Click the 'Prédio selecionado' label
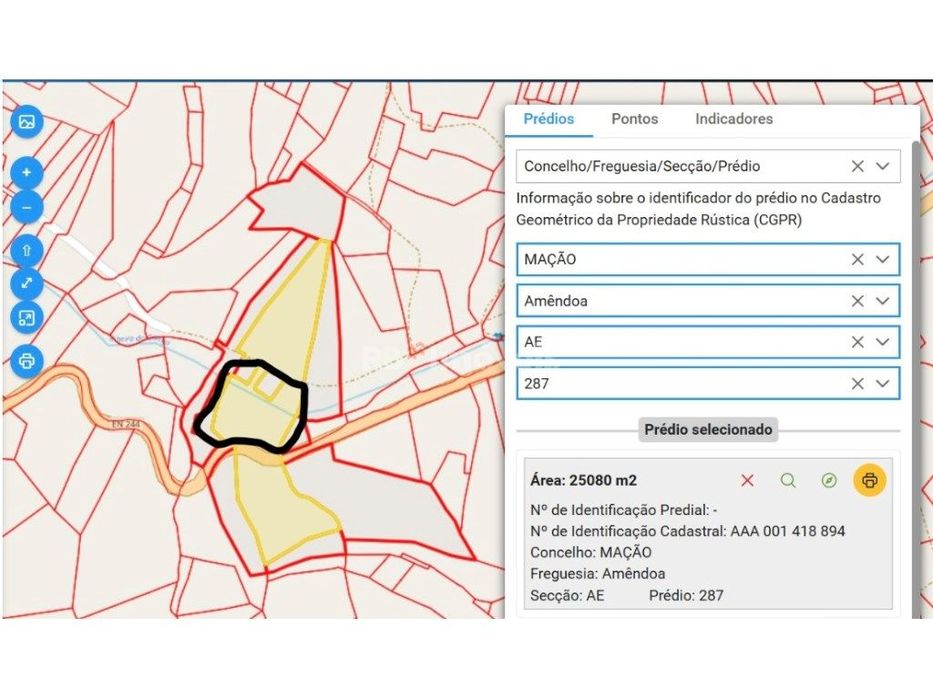This screenshot has width=933, height=700. coord(708,430)
